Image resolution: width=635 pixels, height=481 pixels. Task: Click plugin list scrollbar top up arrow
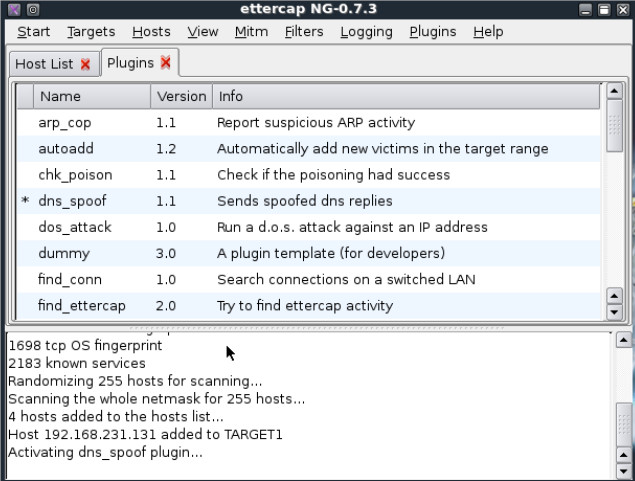(x=614, y=91)
